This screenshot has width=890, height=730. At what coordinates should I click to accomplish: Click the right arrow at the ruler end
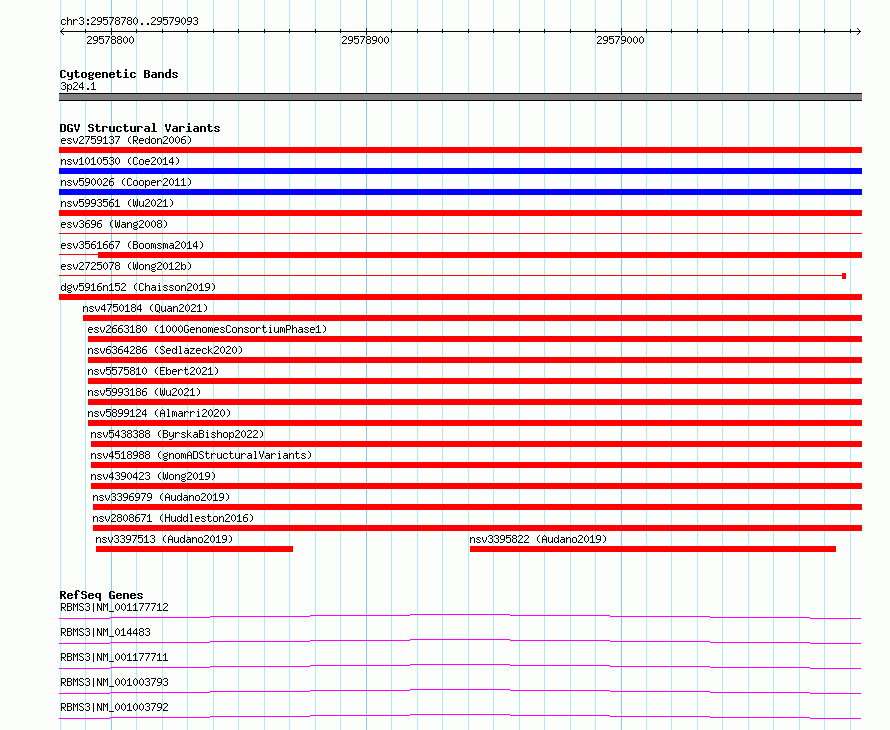tap(859, 31)
